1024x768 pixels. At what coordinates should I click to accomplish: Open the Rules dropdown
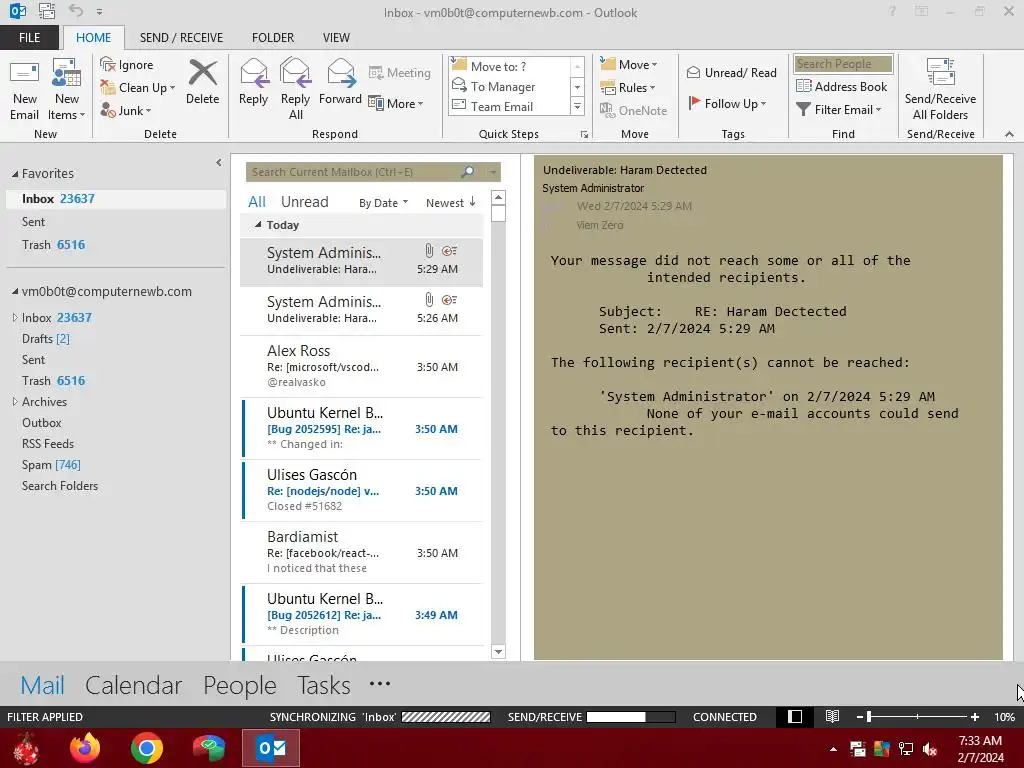click(x=628, y=88)
